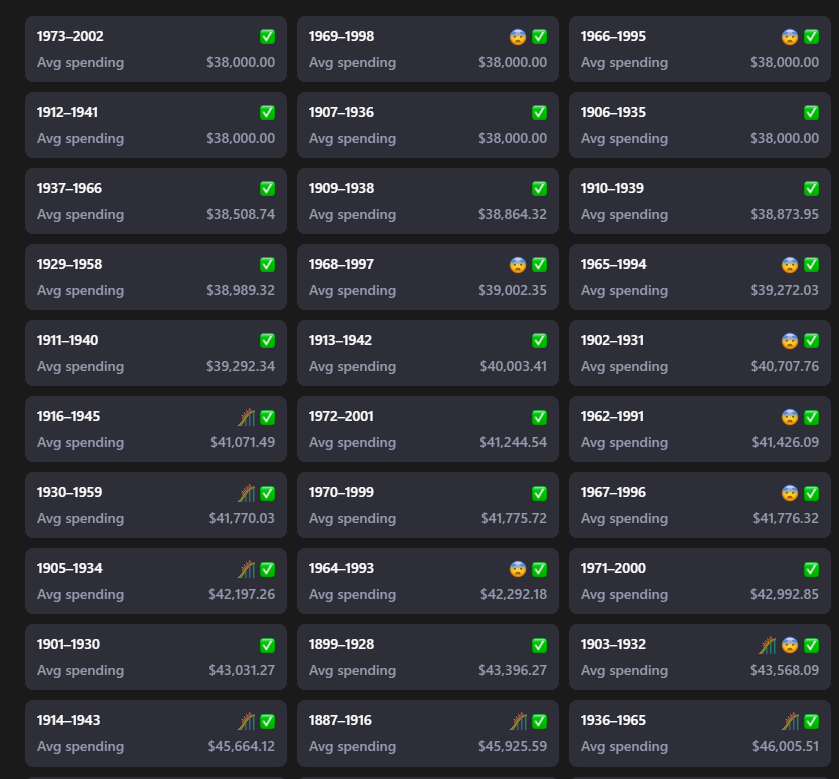Click the fearful face icon on the 1969–1998 card
839x779 pixels.
[517, 37]
